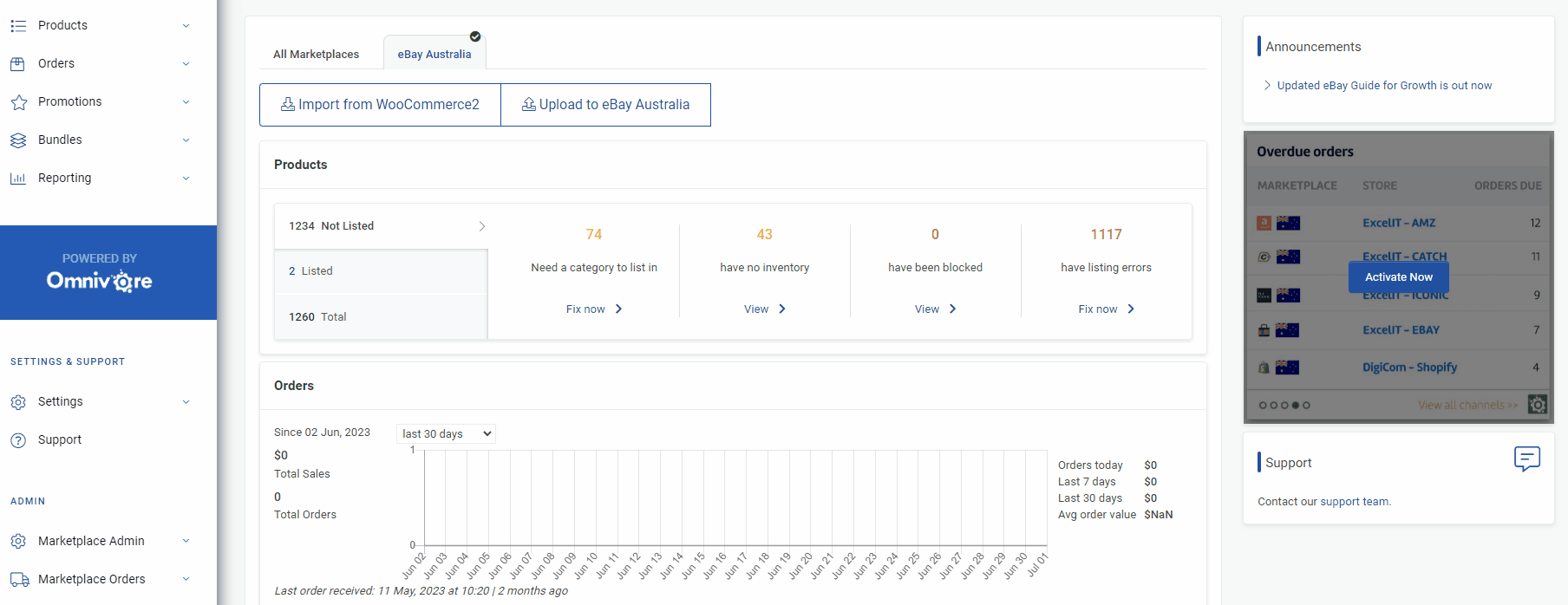Expand the Marketplace Admin chevron
The width and height of the screenshot is (1568, 605).
pyautogui.click(x=186, y=541)
